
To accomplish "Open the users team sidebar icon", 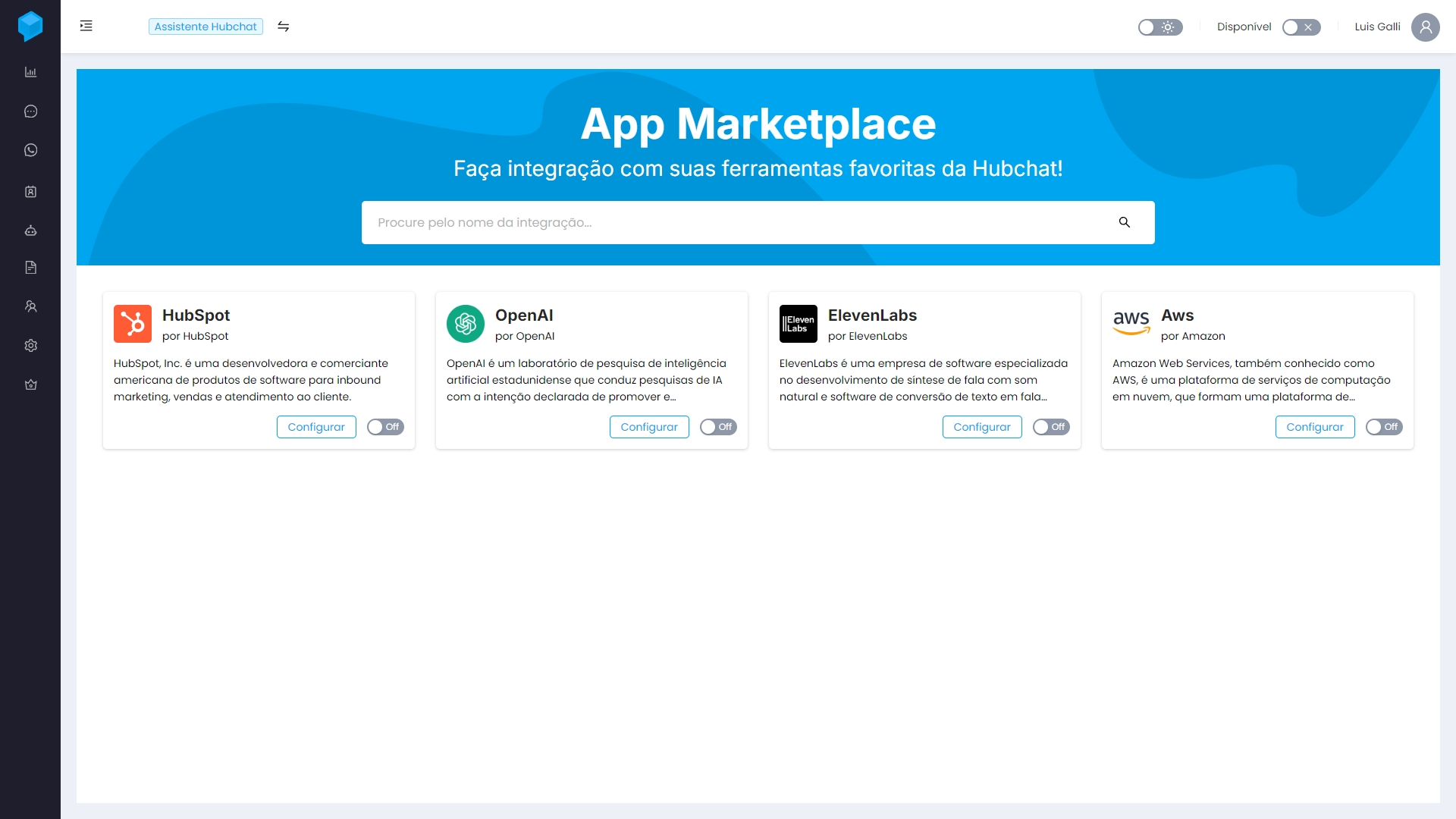I will tap(30, 306).
